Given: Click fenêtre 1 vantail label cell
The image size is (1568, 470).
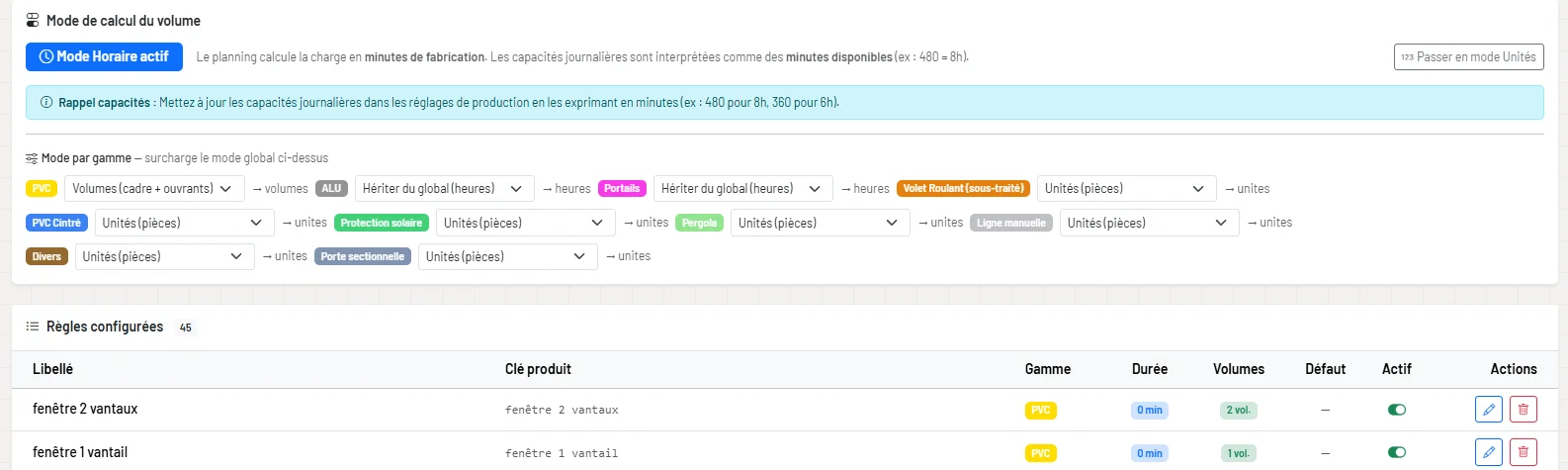Looking at the screenshot, I should 80,452.
